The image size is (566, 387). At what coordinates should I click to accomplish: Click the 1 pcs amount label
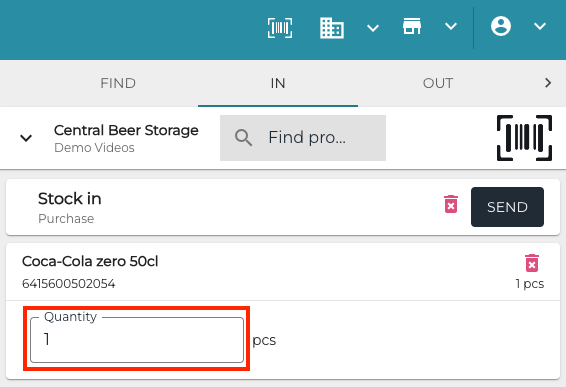coord(530,284)
